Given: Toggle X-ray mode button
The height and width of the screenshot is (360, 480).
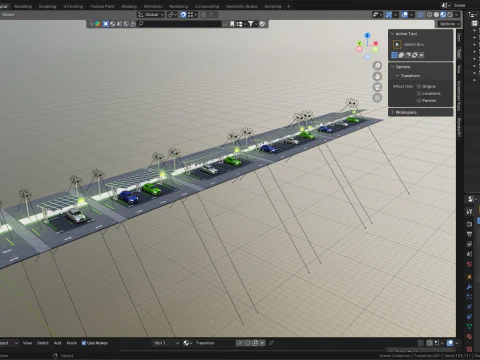Looking at the screenshot, I should (421, 15).
